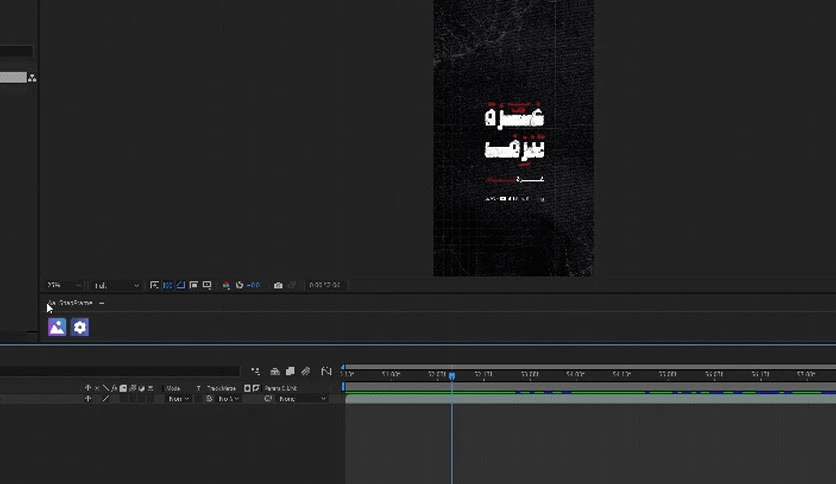Click the timeline layer search field

[119, 371]
